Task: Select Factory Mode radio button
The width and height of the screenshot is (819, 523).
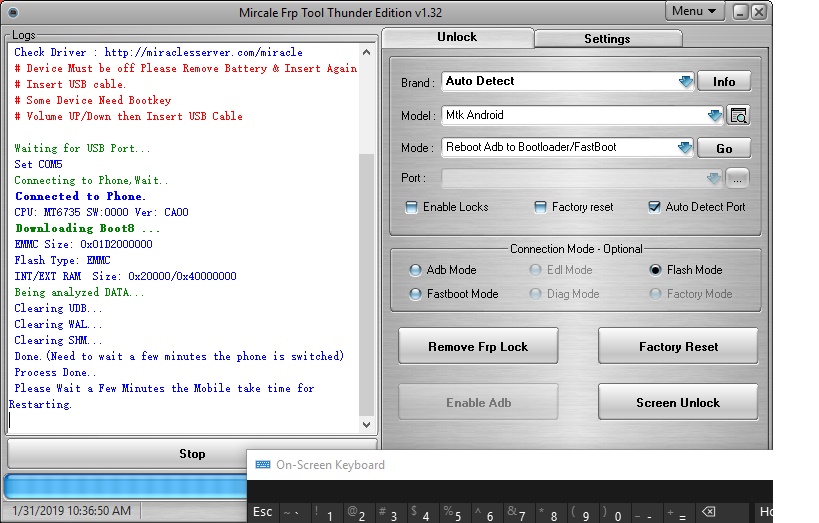Action: [x=655, y=294]
